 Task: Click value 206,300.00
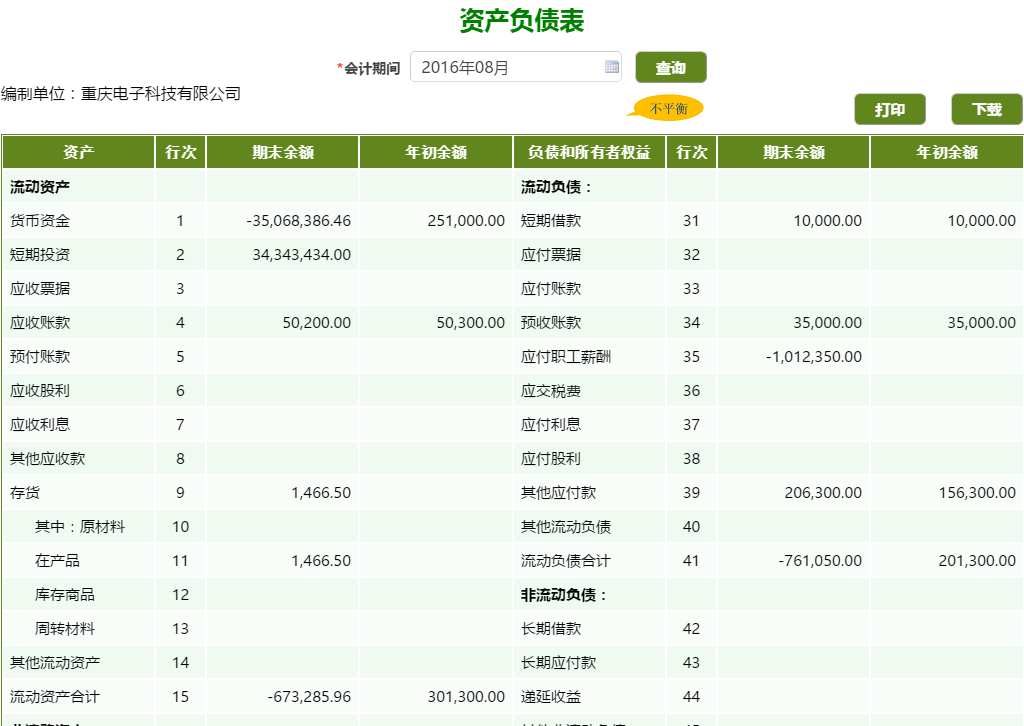coord(823,492)
